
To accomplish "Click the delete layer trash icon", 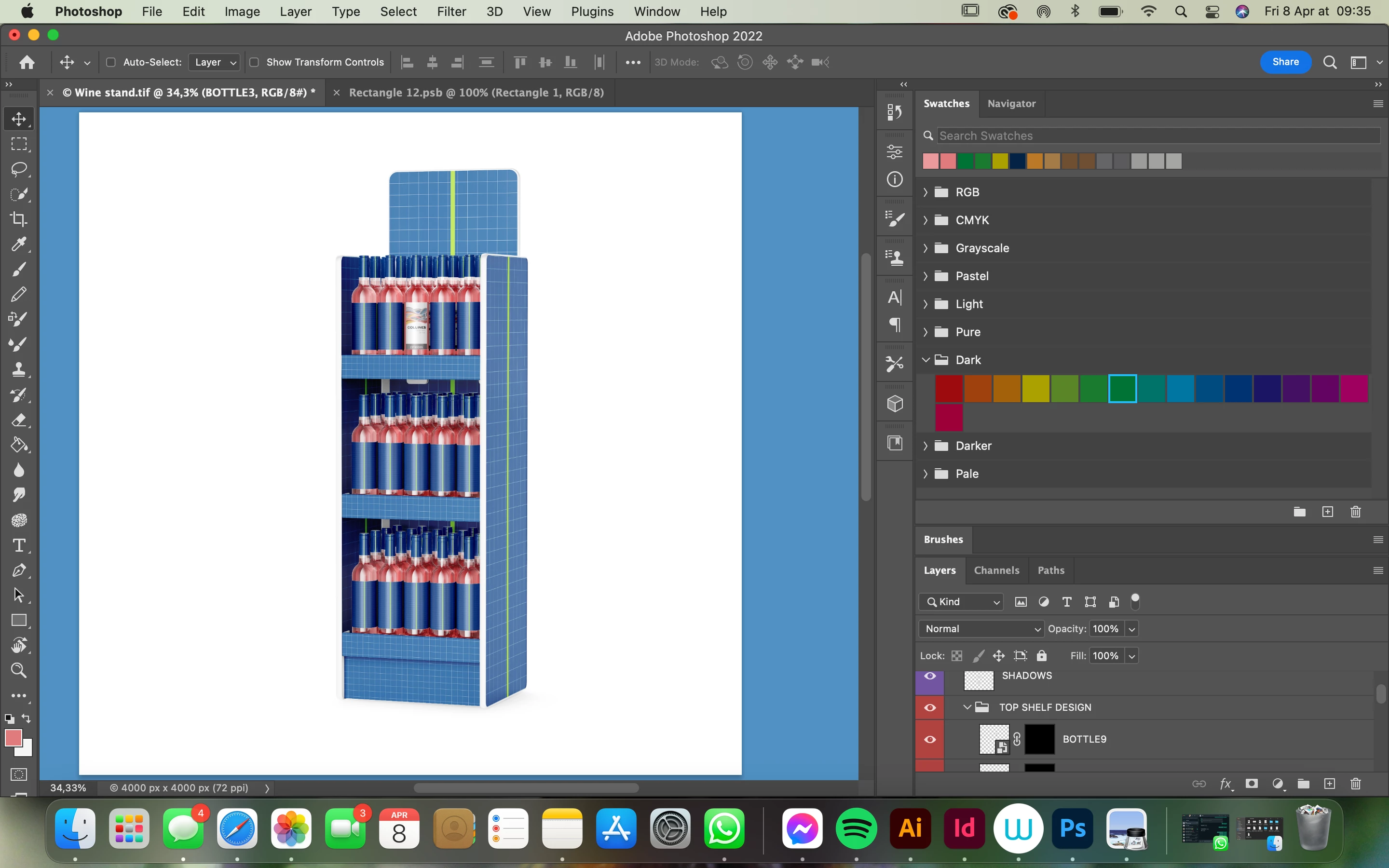I will coord(1355,784).
